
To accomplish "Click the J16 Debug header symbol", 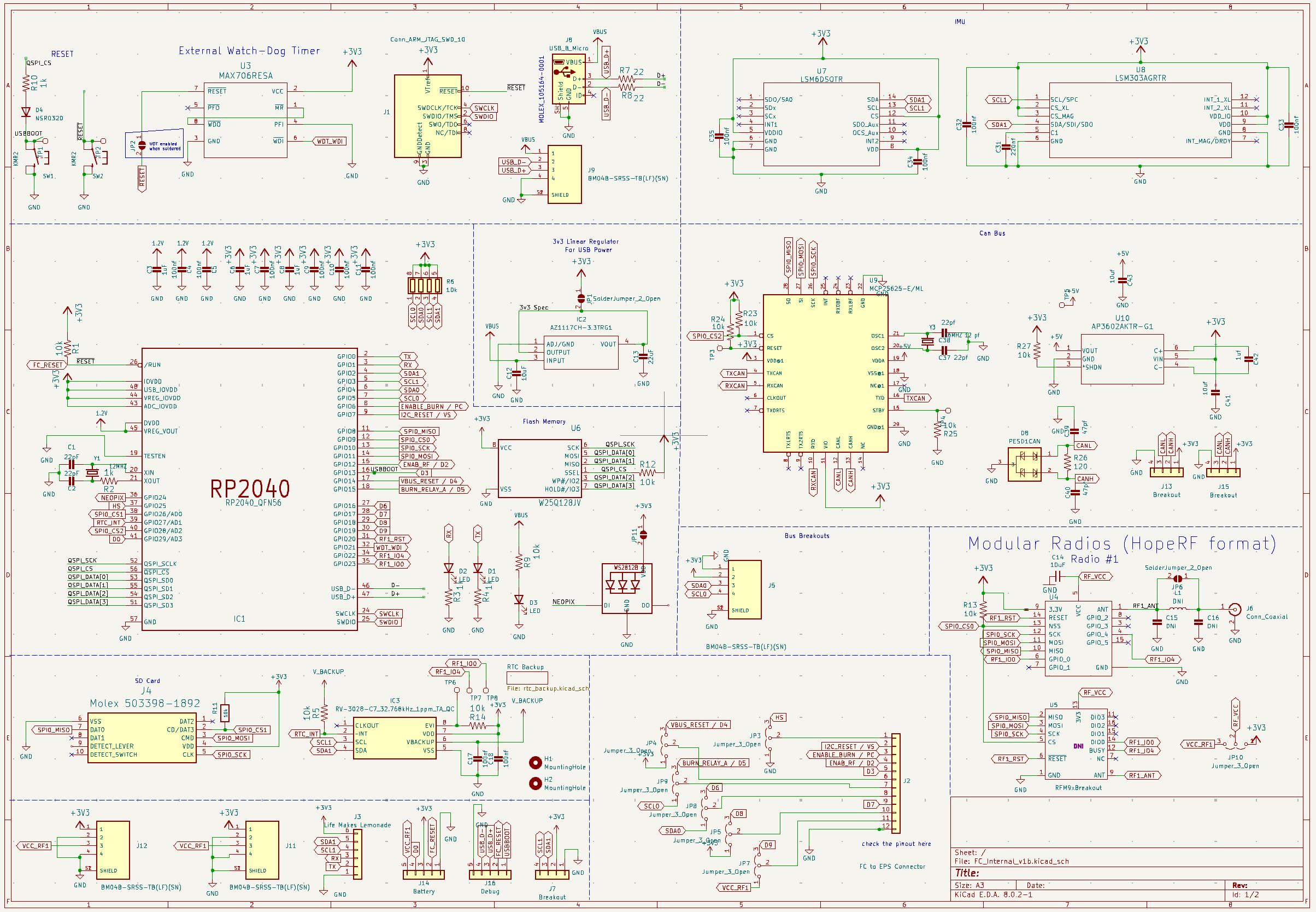I will pyautogui.click(x=490, y=874).
